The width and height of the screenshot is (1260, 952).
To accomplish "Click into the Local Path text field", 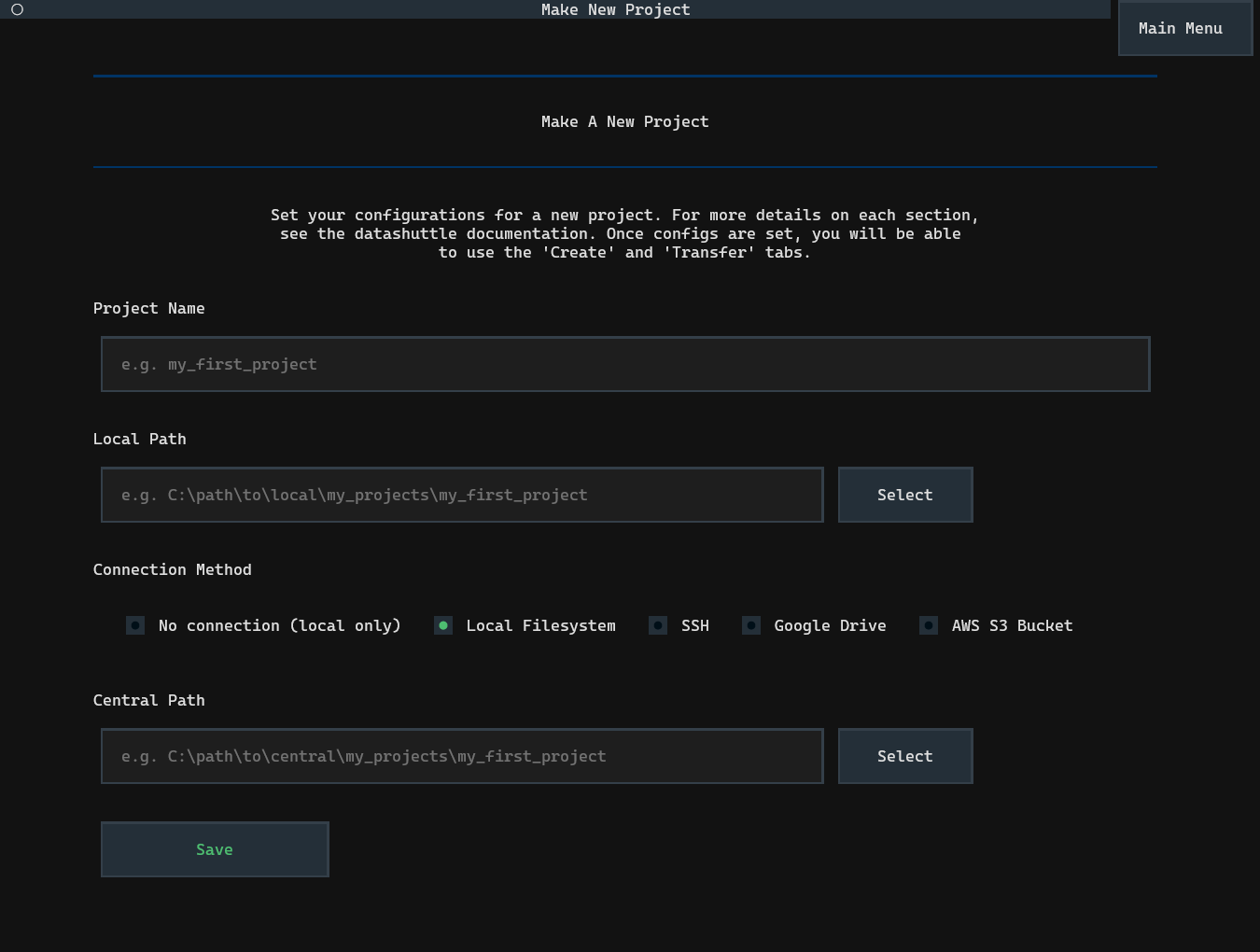I will (x=461, y=495).
